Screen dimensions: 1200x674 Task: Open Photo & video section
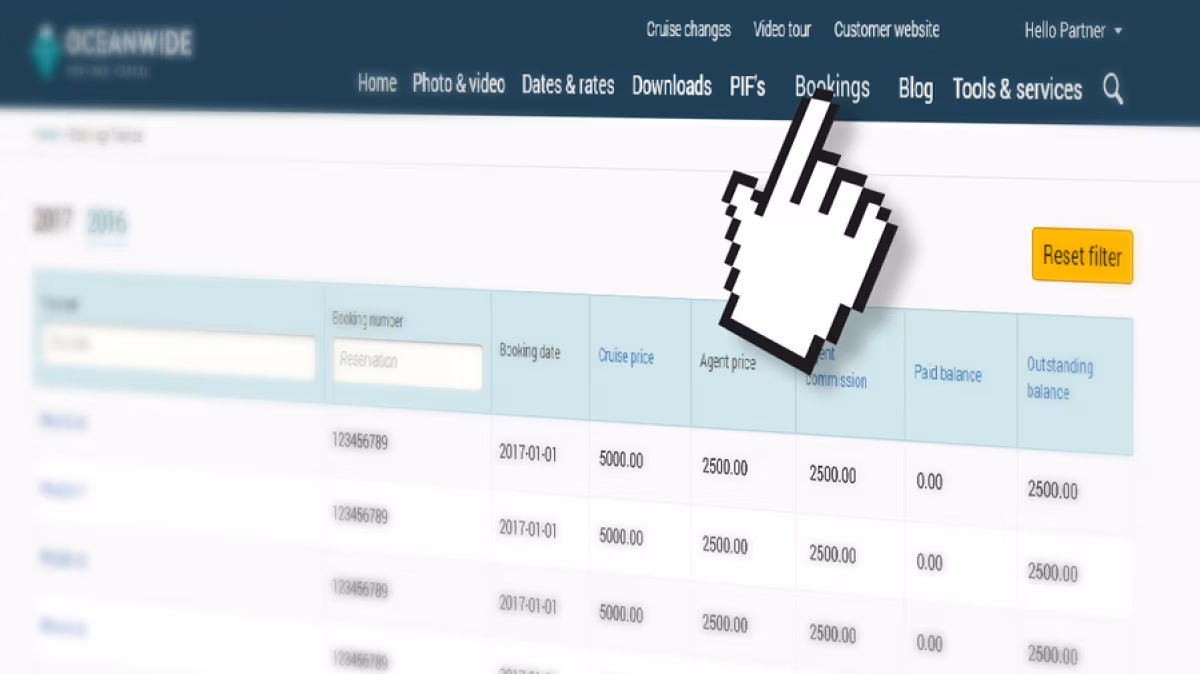point(458,84)
